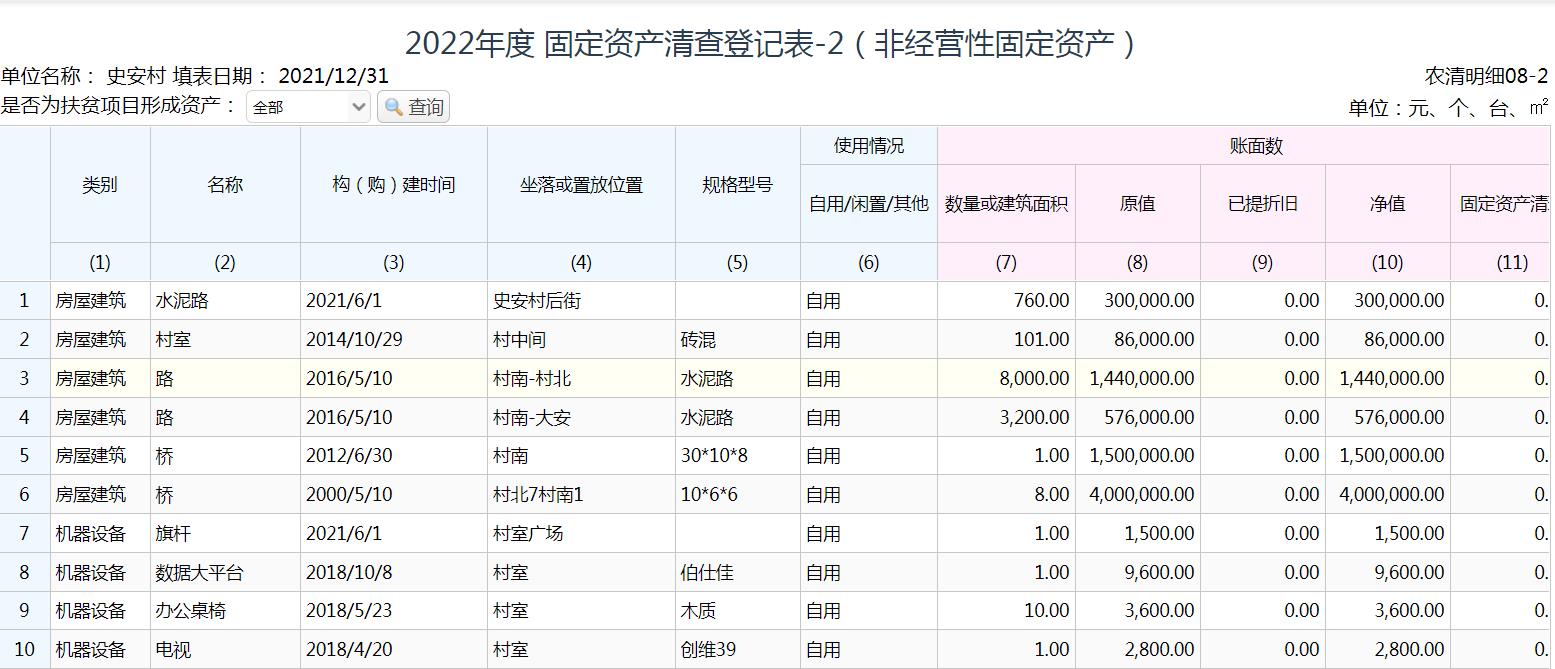Click the magnifier icon in 查询 button
This screenshot has height=669, width=1555.
pos(394,107)
